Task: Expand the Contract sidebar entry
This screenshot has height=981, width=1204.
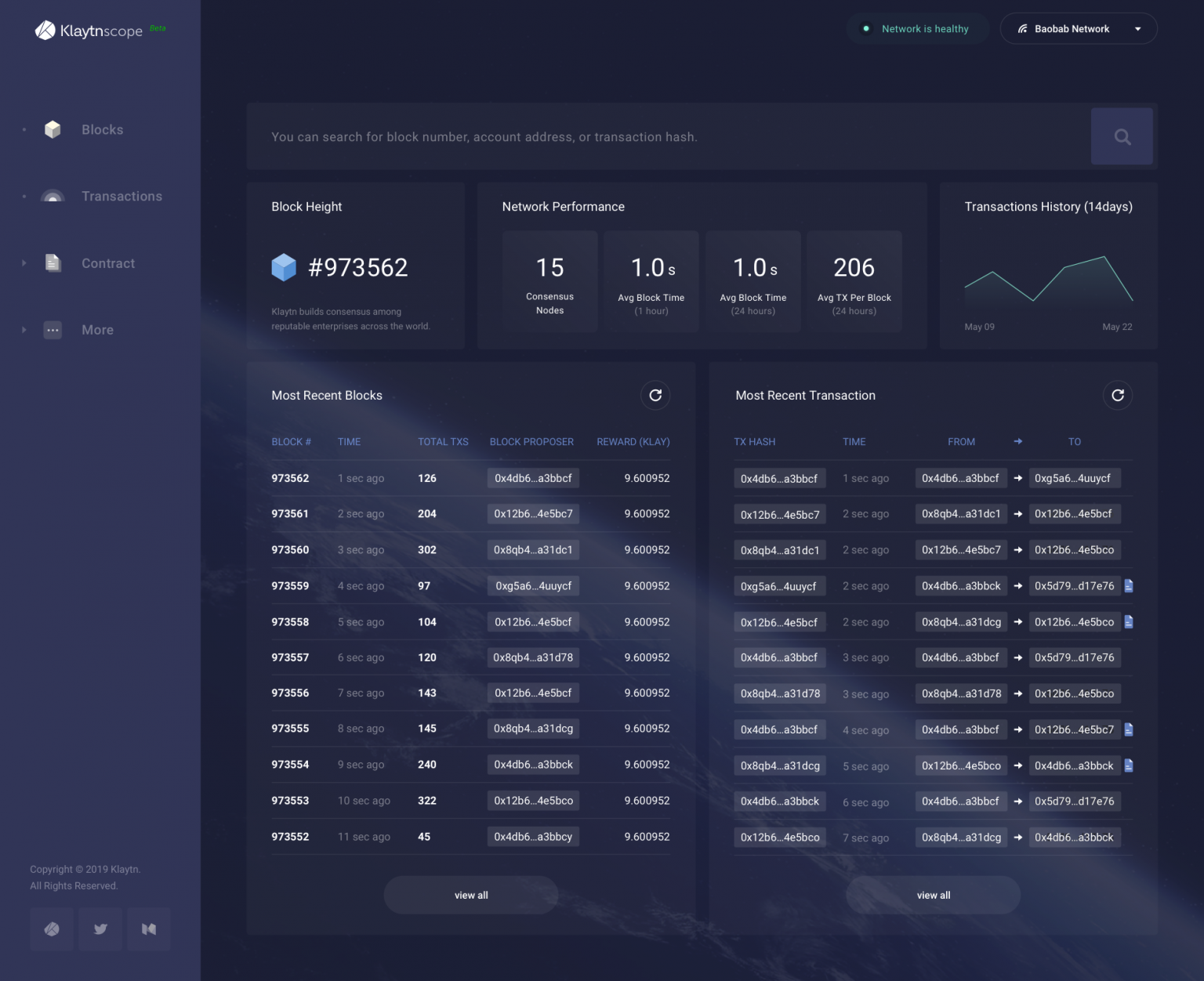Action: 24,263
